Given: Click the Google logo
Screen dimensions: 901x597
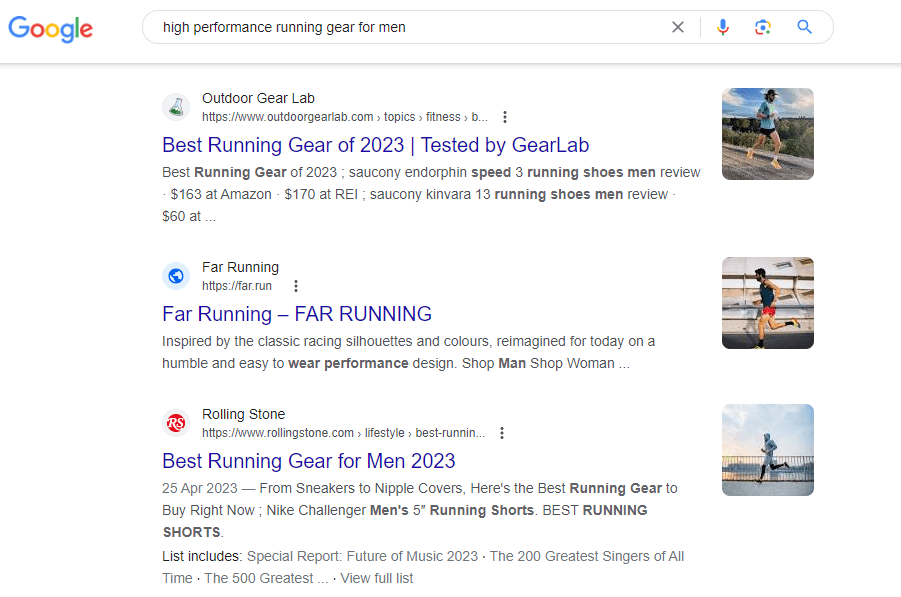Looking at the screenshot, I should click(x=51, y=28).
